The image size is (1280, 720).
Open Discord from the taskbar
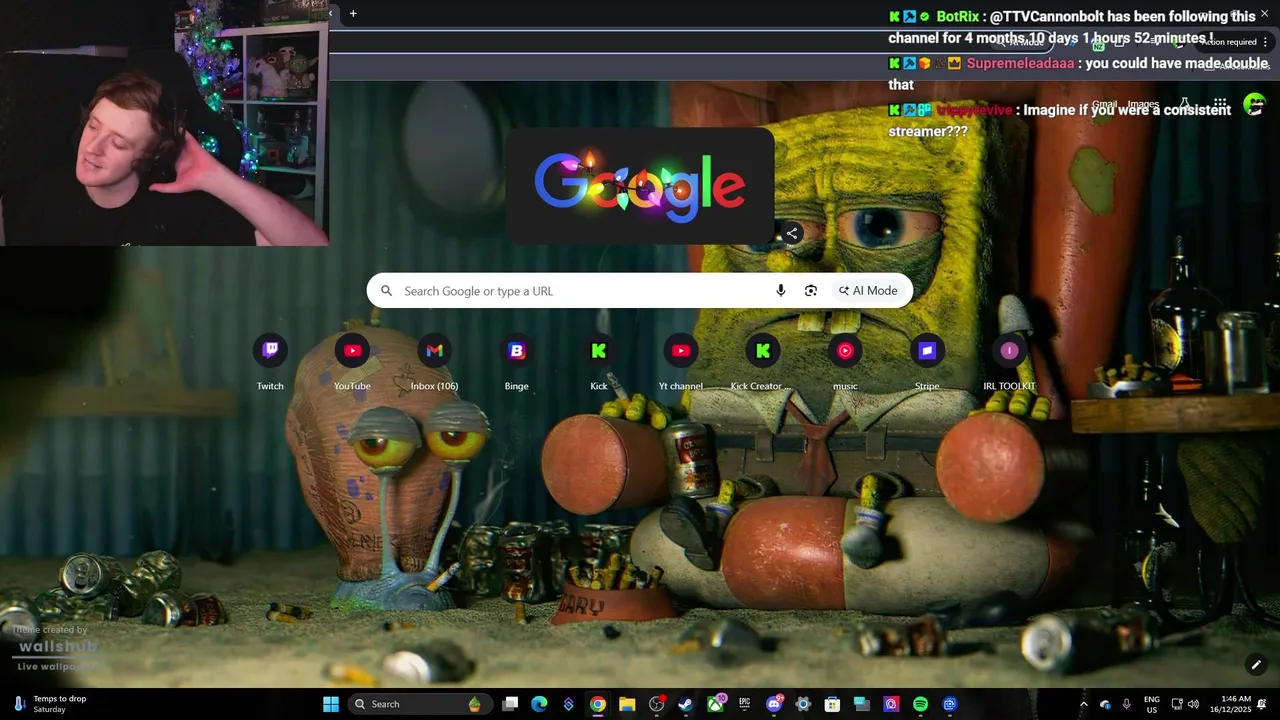click(773, 704)
